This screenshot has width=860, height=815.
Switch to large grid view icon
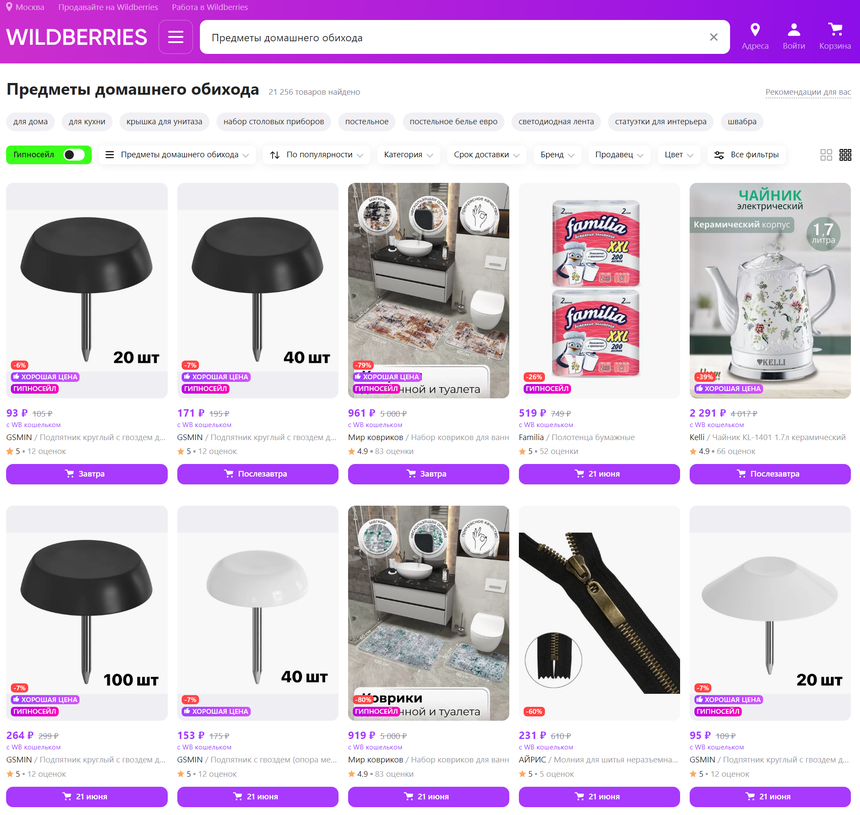826,155
